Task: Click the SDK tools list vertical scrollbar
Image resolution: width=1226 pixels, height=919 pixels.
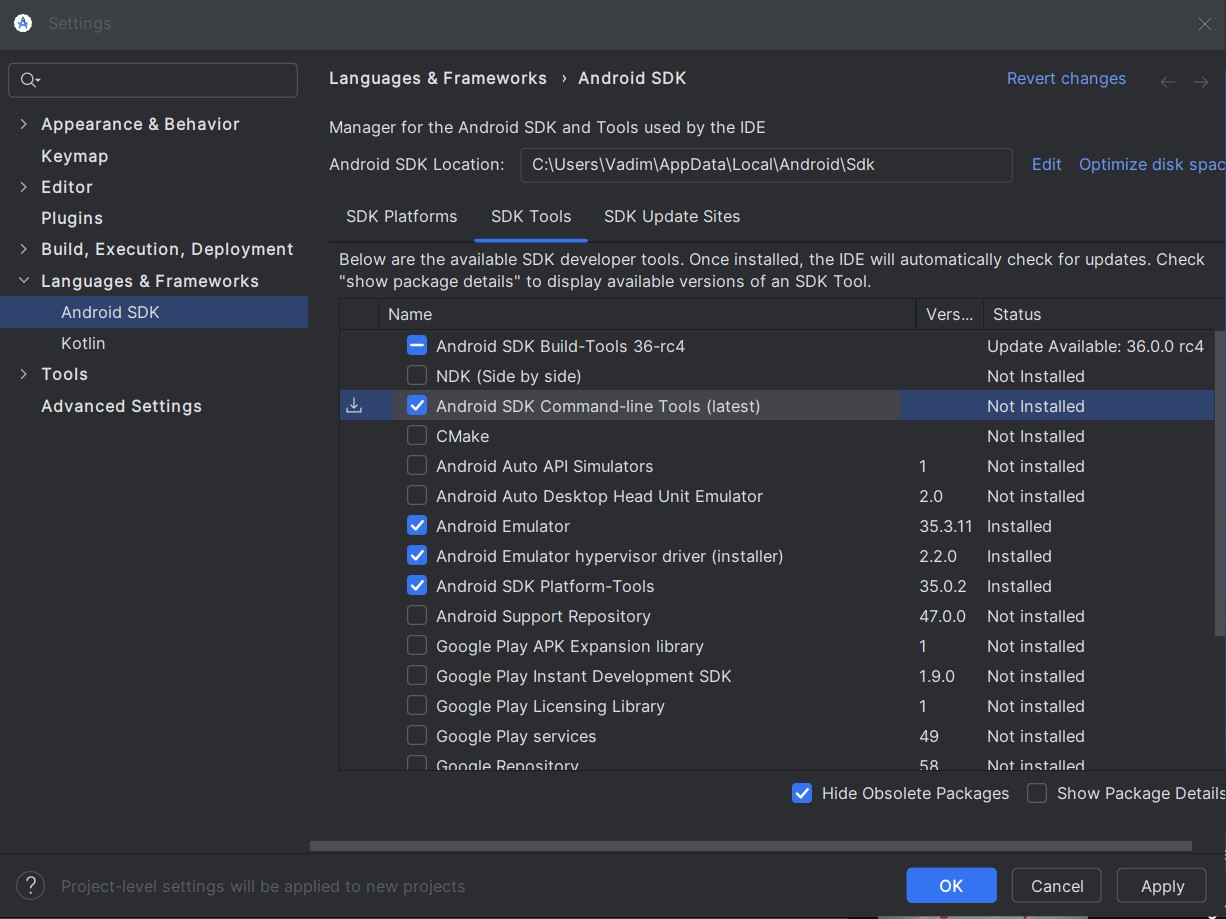Action: coord(1219,483)
